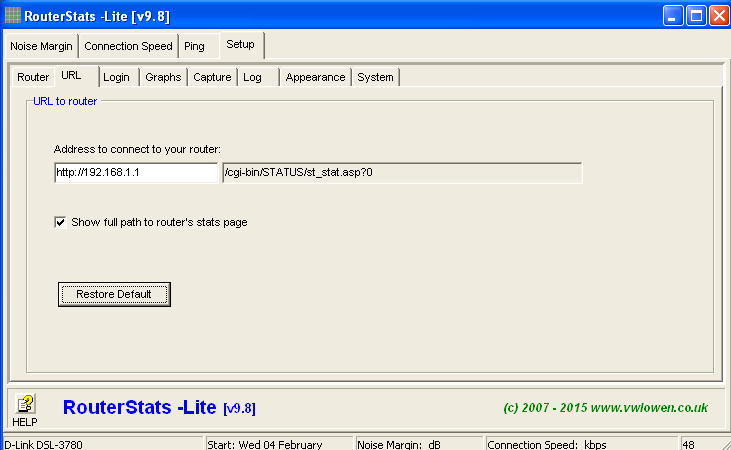731x450 pixels.
Task: Switch to the Noise Margin tab
Action: (x=41, y=46)
